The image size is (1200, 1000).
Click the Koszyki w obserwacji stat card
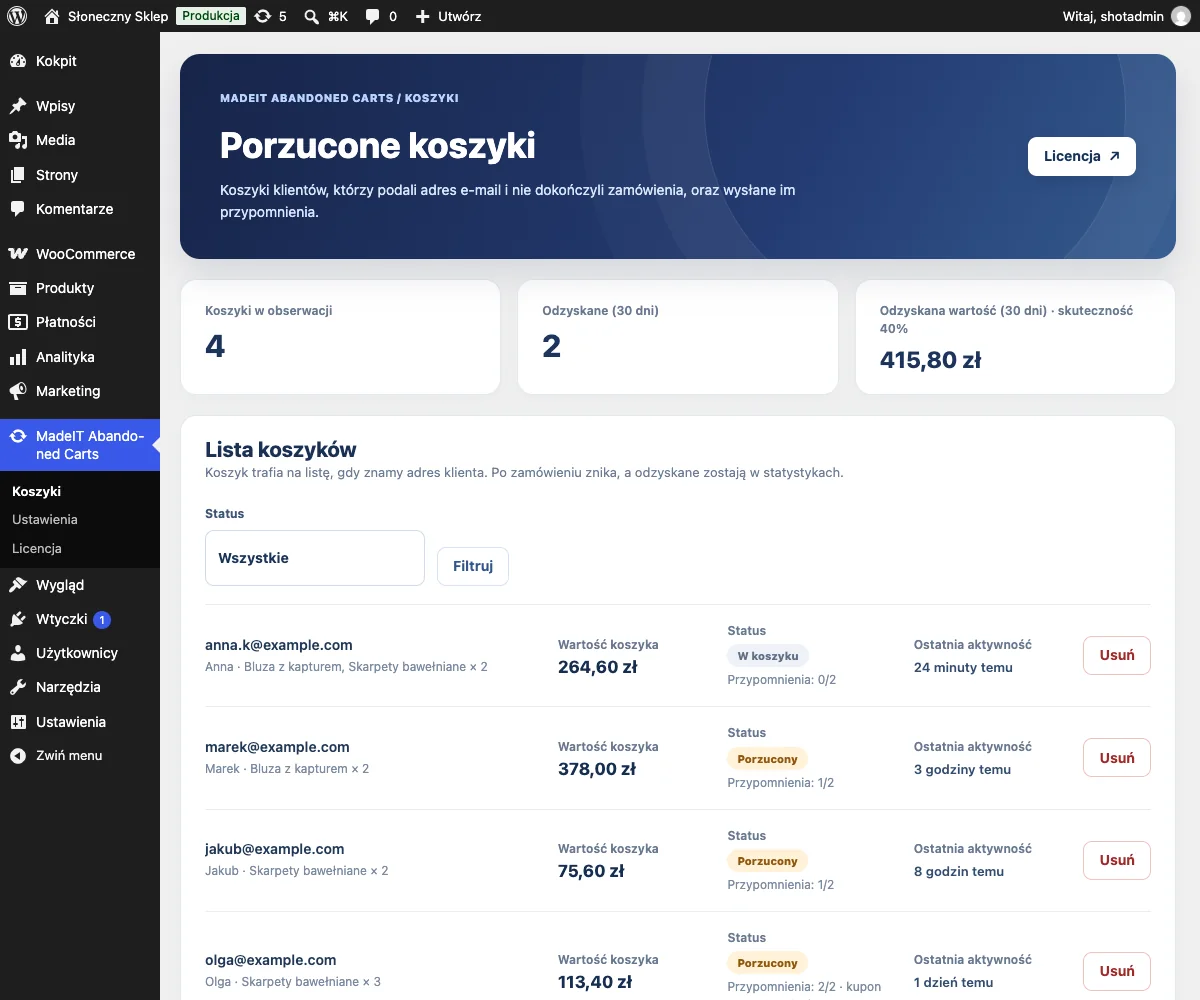pyautogui.click(x=340, y=337)
